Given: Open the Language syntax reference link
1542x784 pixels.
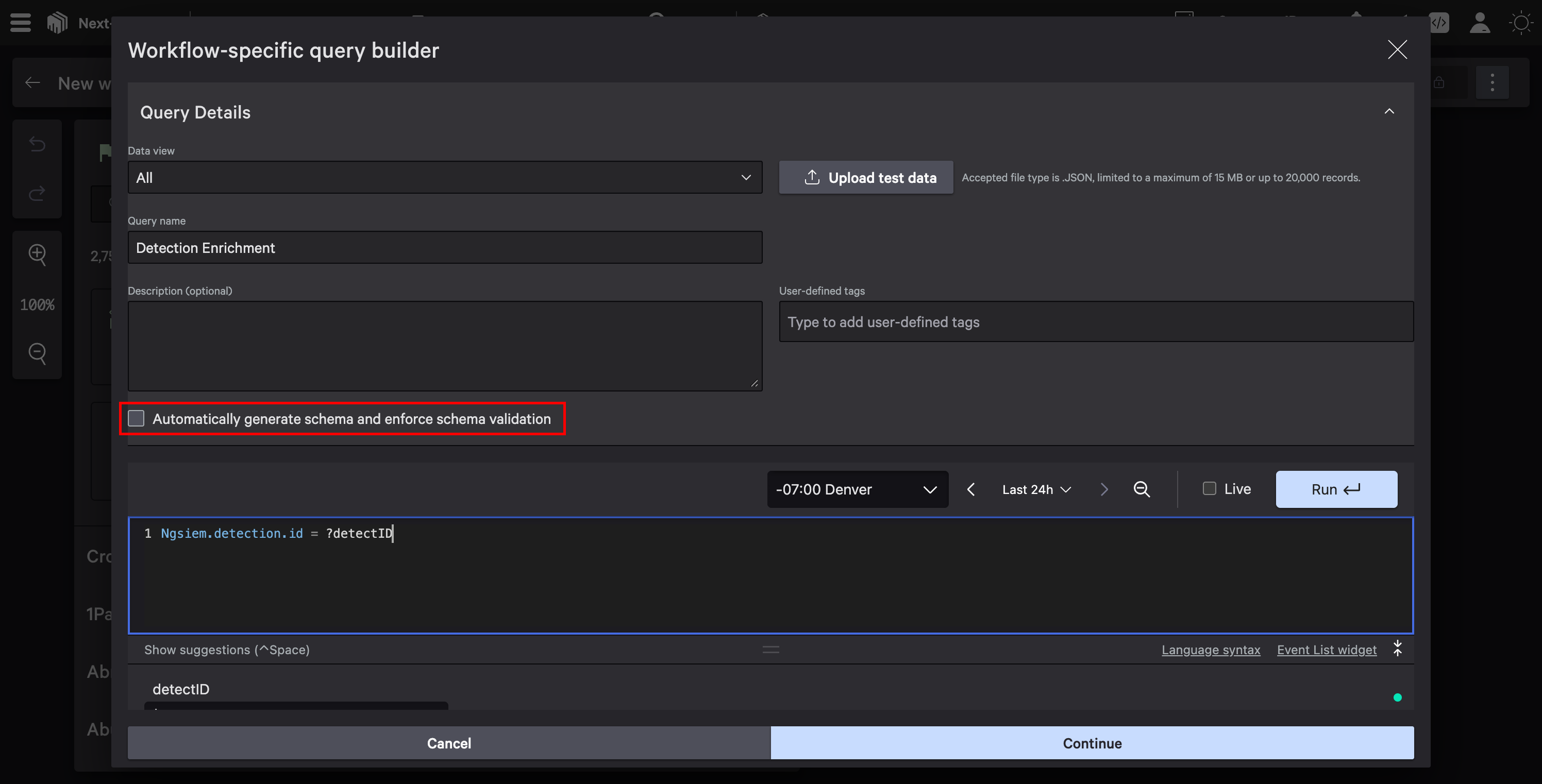Looking at the screenshot, I should tap(1211, 650).
